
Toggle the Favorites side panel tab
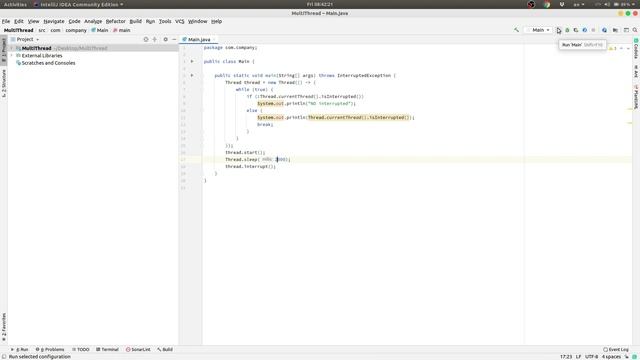click(4, 327)
